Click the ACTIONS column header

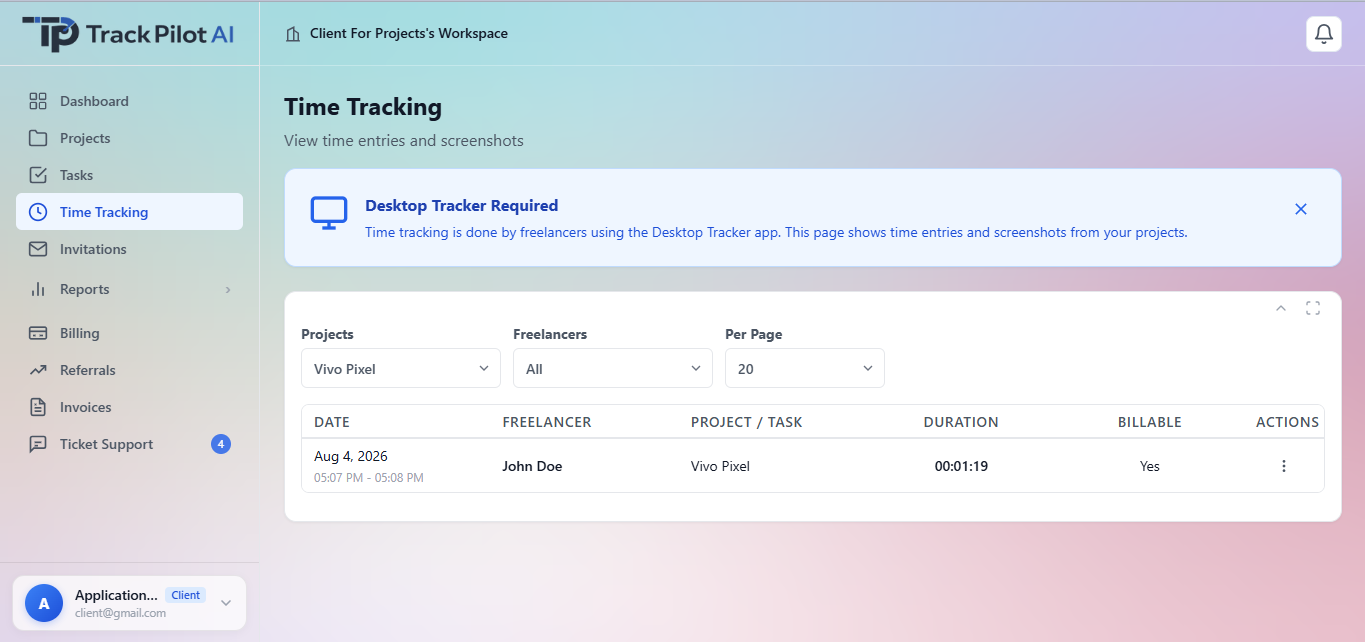(x=1288, y=422)
